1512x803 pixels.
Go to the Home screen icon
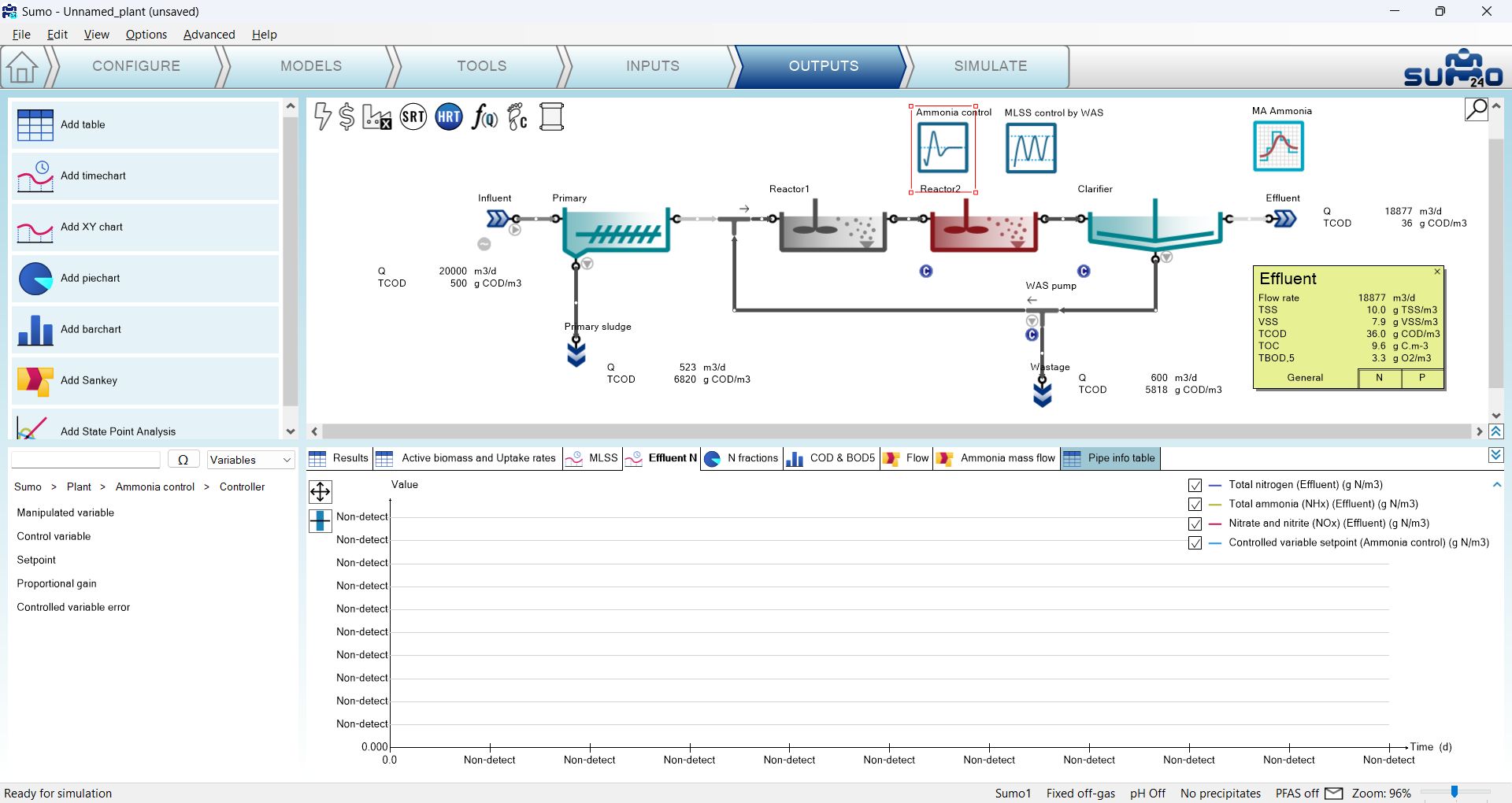tap(22, 67)
